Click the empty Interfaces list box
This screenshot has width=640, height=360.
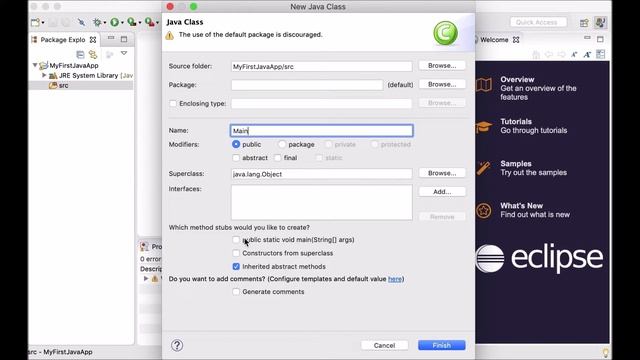[322, 202]
